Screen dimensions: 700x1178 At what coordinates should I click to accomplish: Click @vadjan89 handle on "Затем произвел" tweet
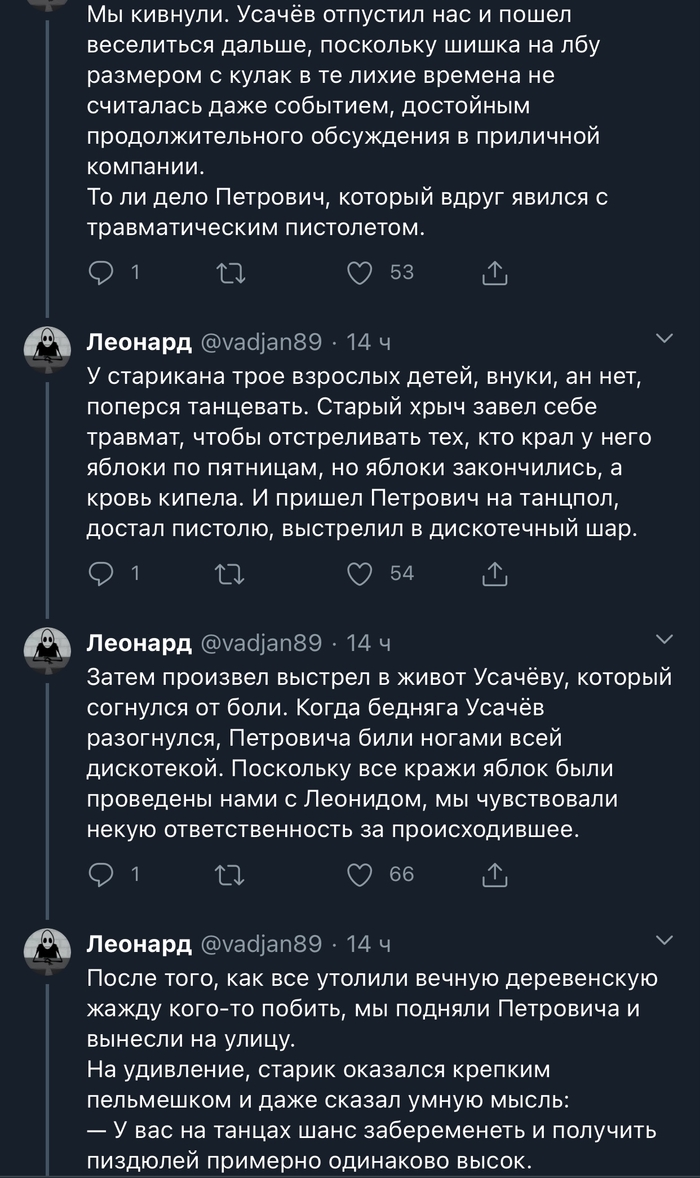tap(262, 642)
